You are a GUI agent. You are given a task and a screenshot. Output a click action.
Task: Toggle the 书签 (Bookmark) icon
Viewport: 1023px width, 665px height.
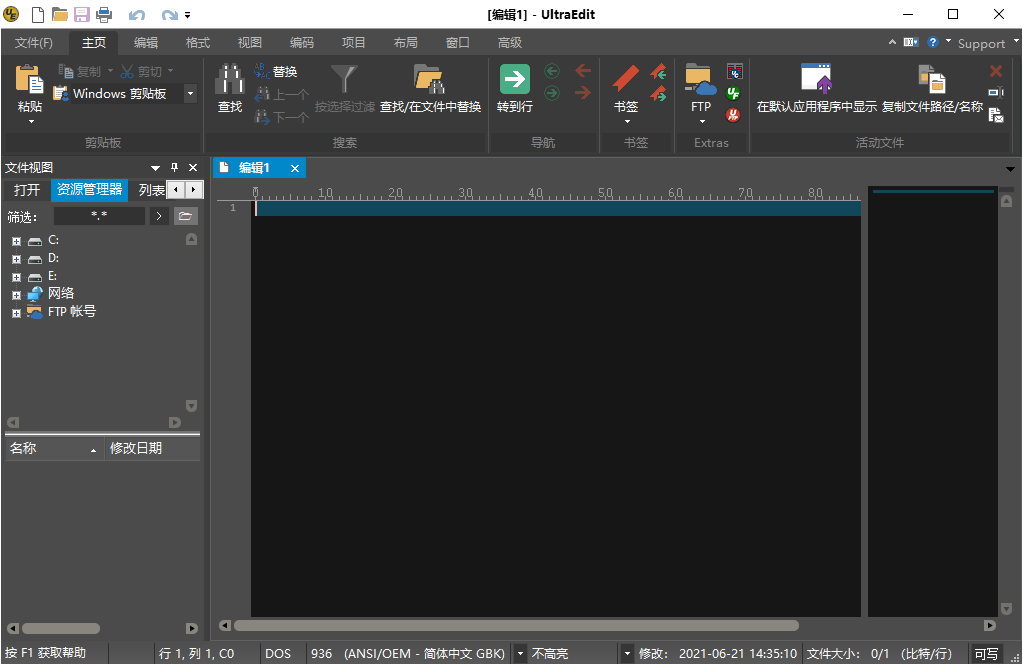[626, 79]
